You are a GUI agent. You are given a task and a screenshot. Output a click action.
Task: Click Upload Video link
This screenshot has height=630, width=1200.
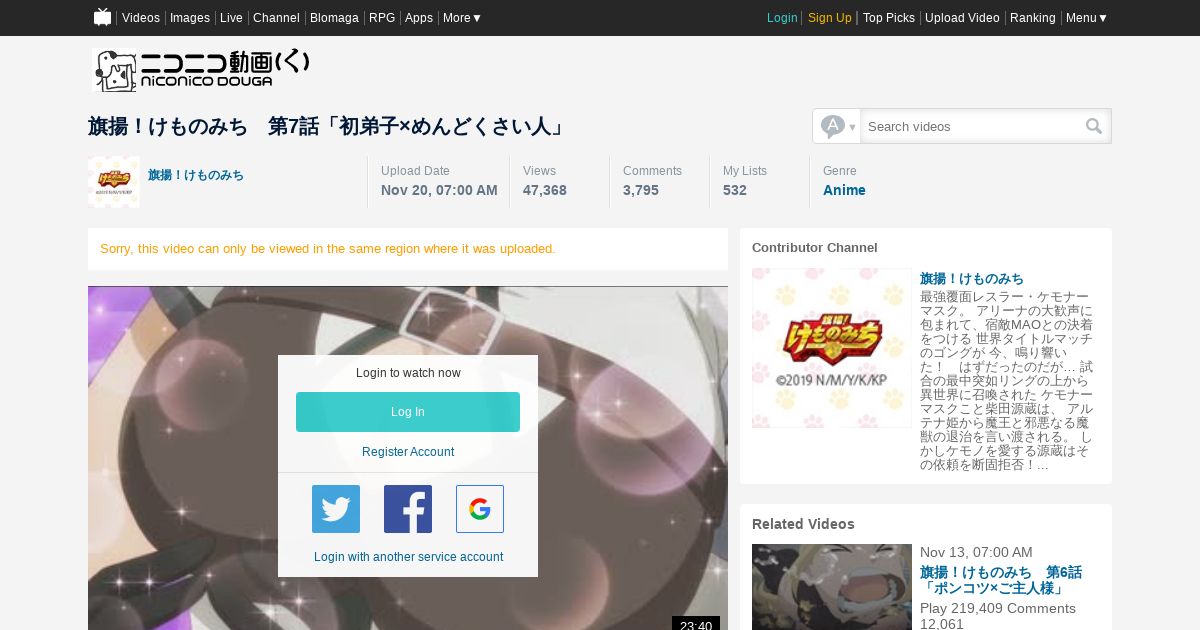tap(962, 18)
